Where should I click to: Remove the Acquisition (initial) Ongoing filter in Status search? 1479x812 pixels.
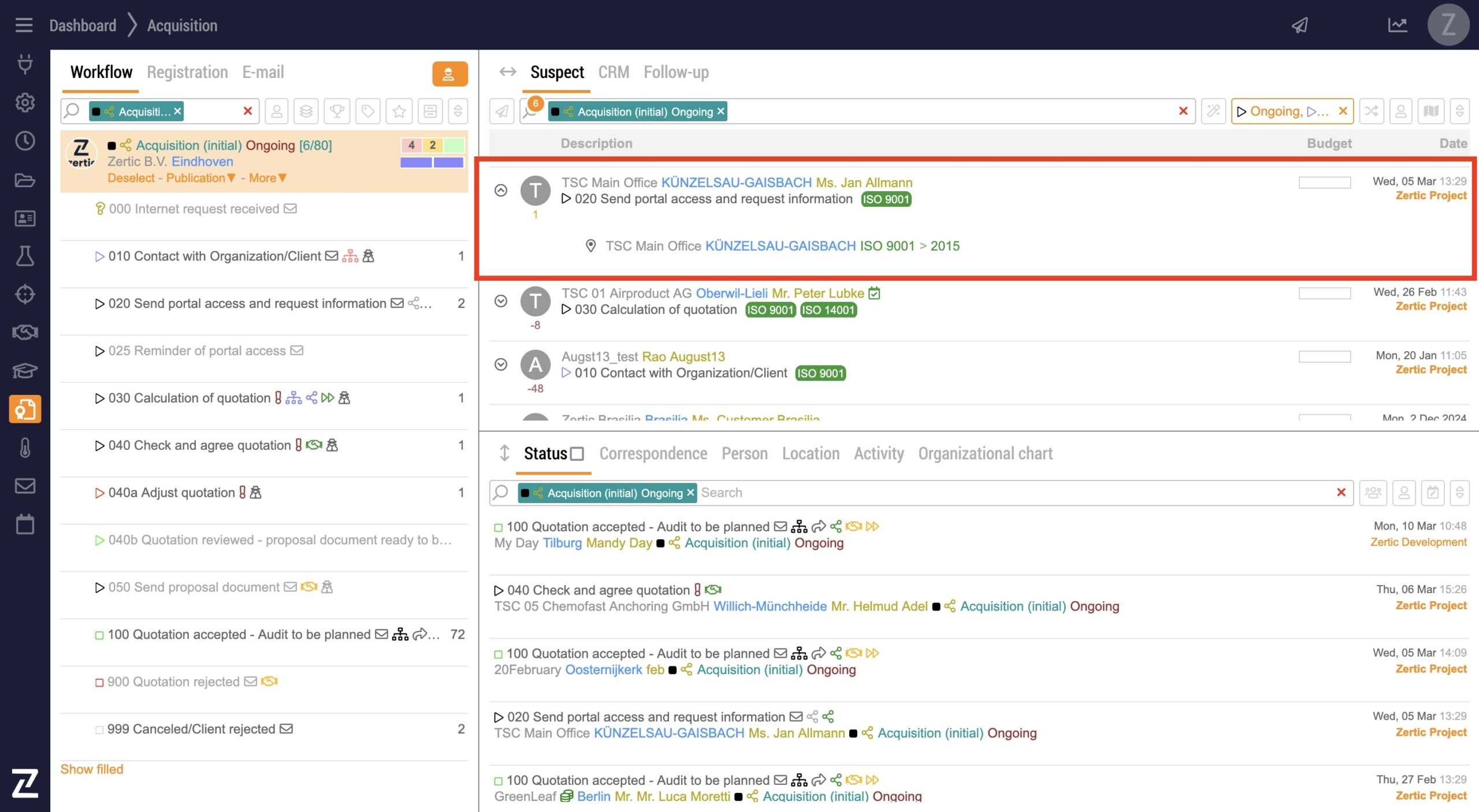click(690, 493)
